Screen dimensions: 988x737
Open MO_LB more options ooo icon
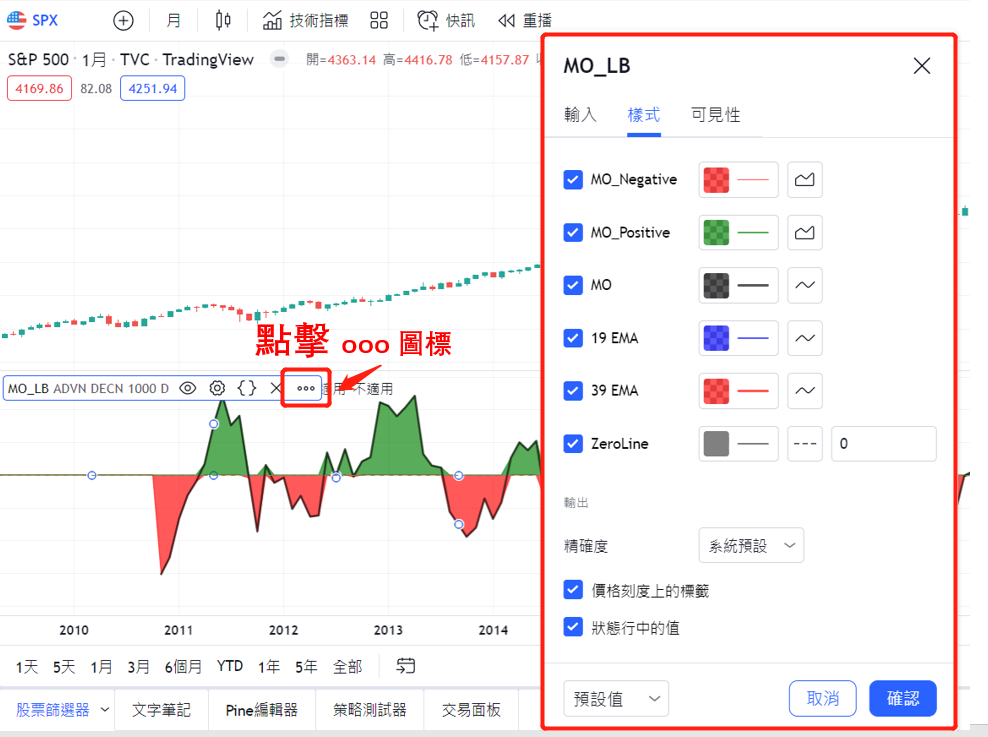coord(306,388)
